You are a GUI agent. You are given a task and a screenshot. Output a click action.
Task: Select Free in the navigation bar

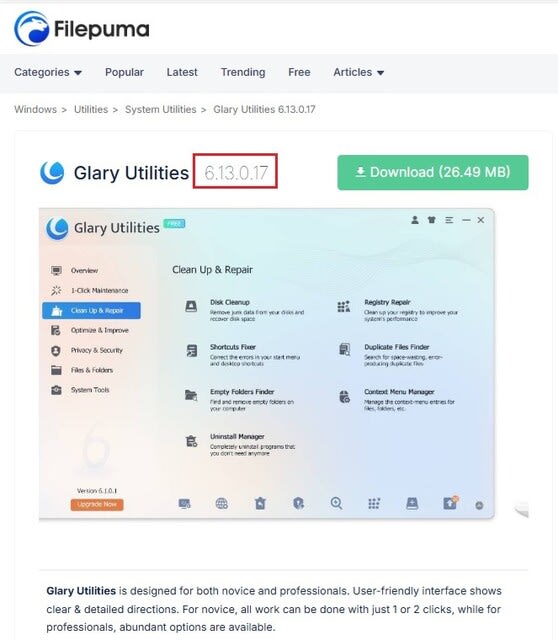pos(299,72)
